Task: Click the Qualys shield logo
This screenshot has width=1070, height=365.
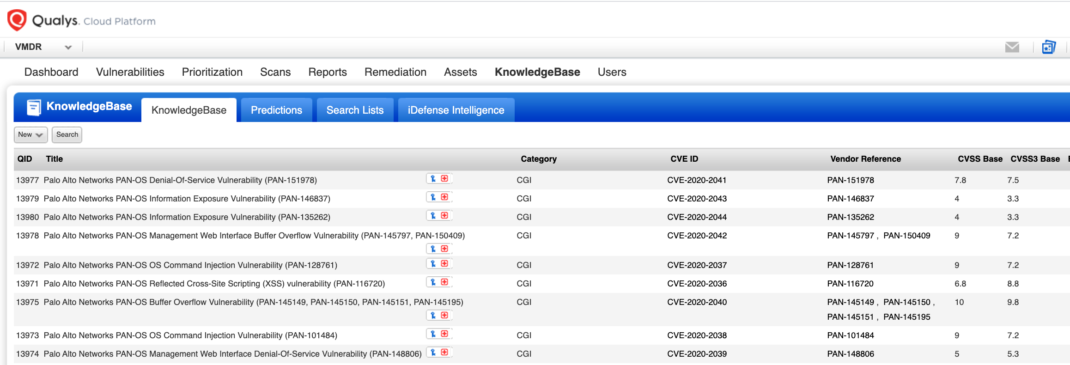Action: coord(16,20)
